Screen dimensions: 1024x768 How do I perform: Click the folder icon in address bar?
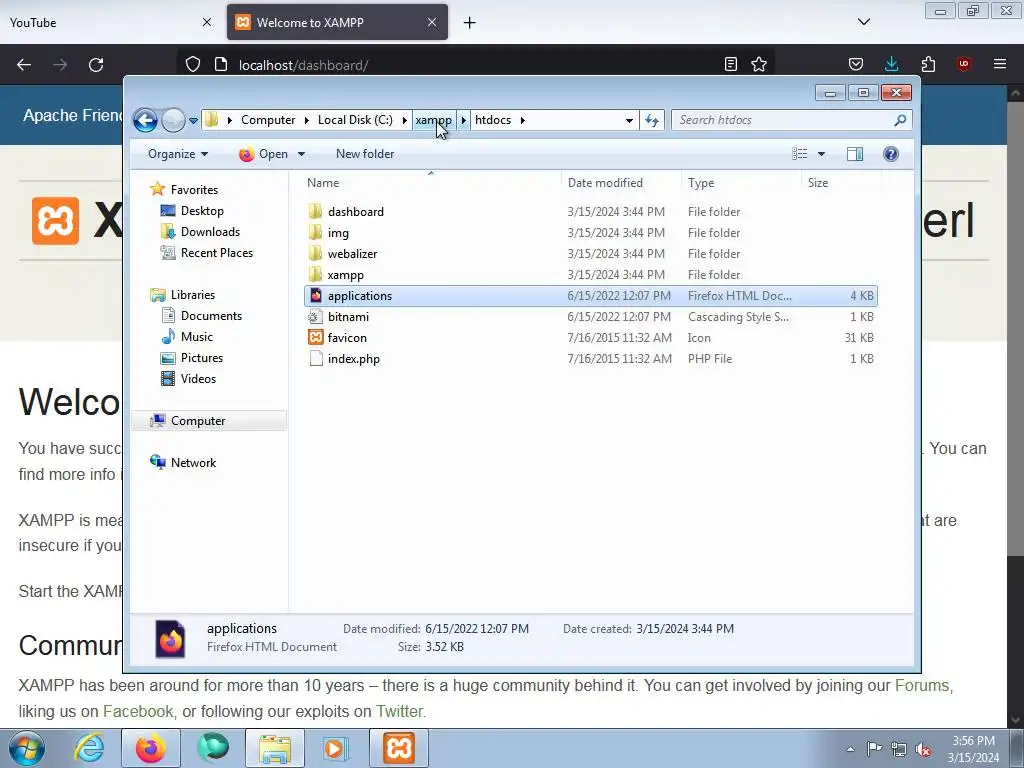click(211, 120)
